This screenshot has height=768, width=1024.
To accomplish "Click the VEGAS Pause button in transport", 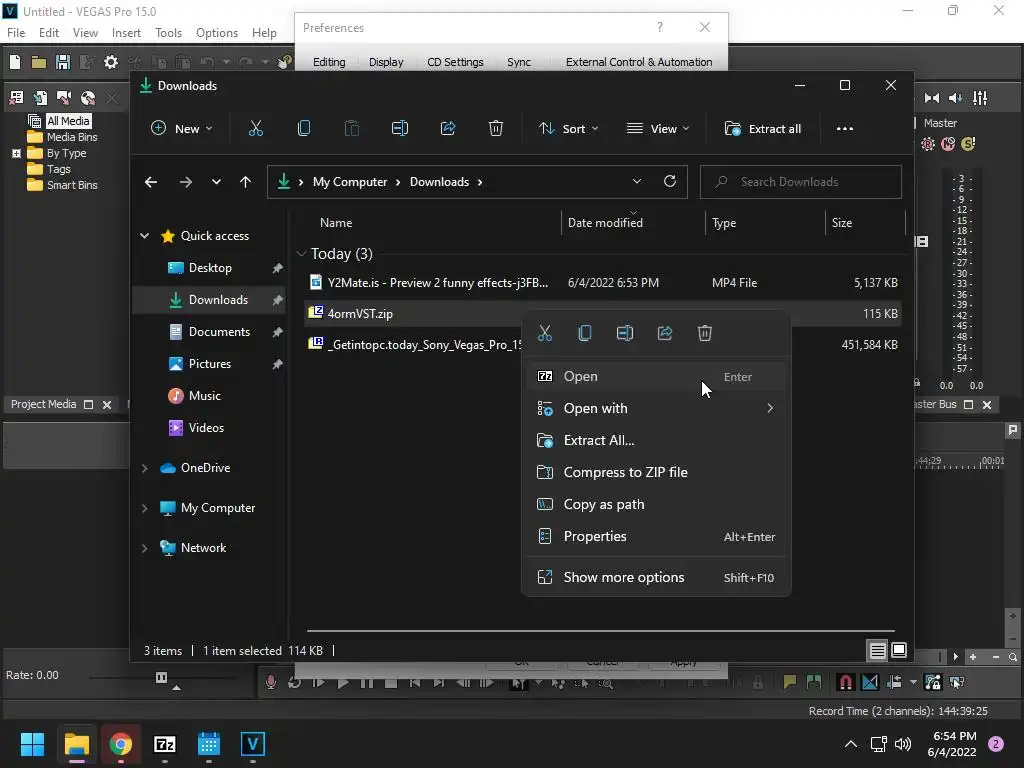I will (366, 682).
